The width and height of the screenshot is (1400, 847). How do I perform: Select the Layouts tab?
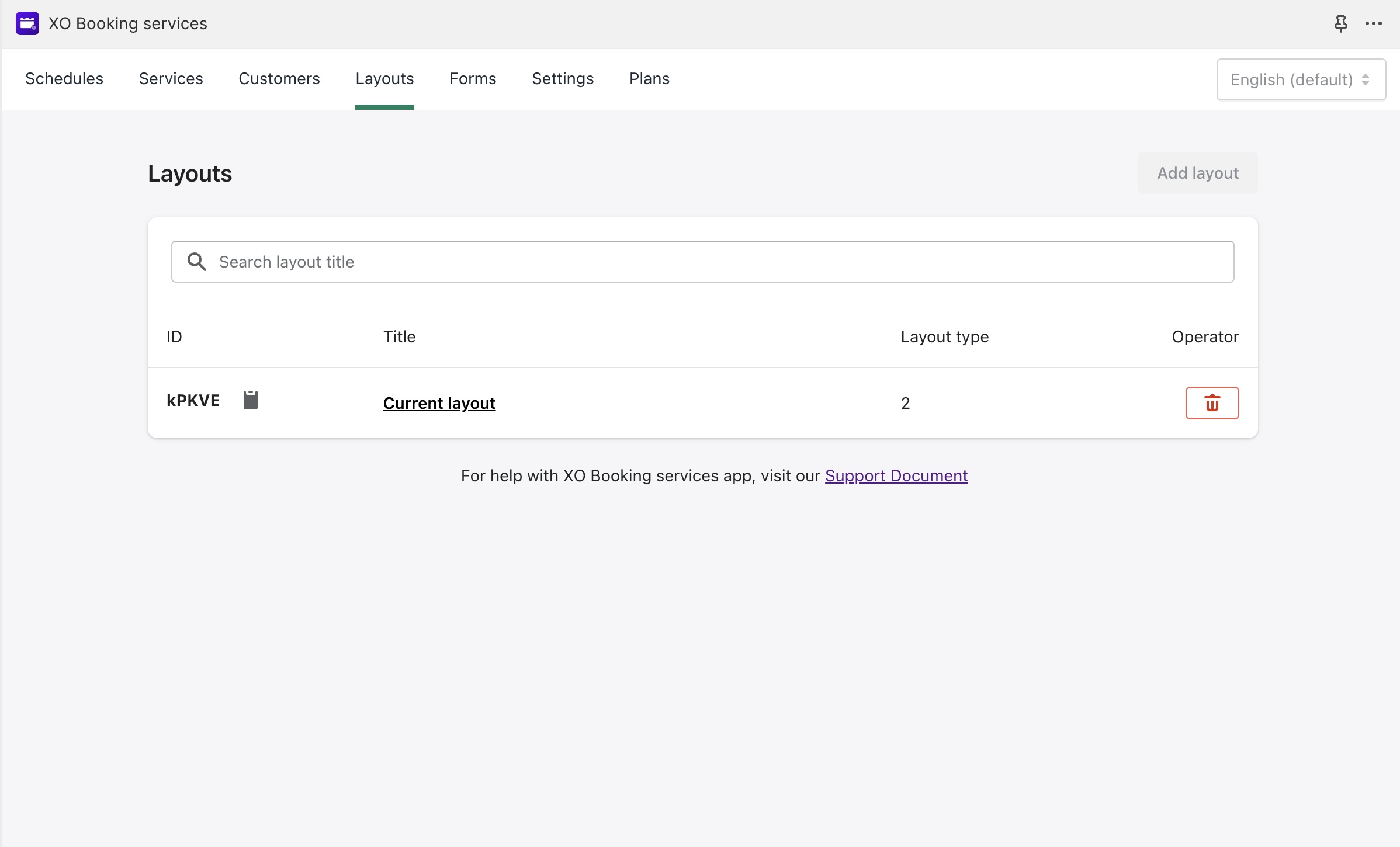(384, 79)
